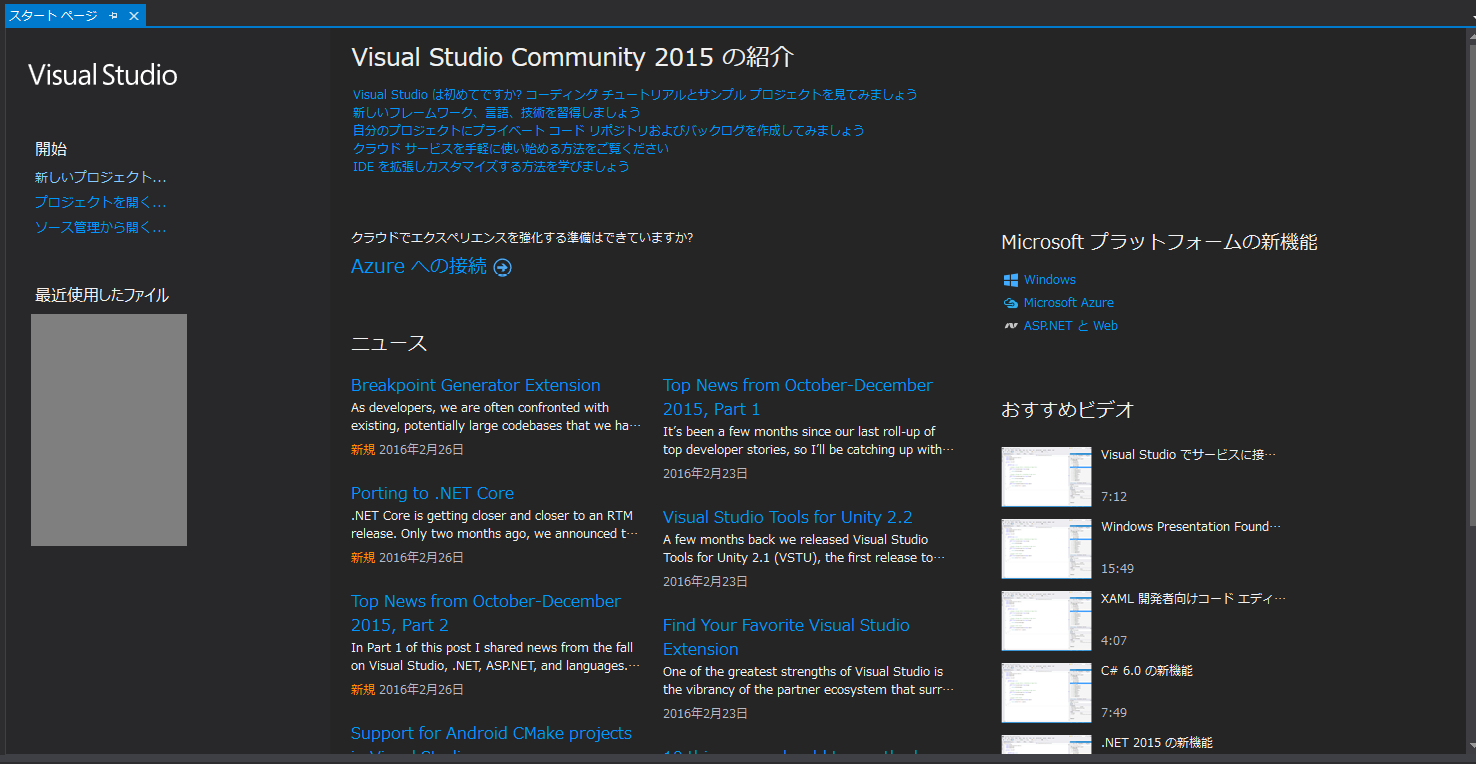1476x764 pixels.
Task: Open Porting to .NET Core article
Action: (432, 493)
